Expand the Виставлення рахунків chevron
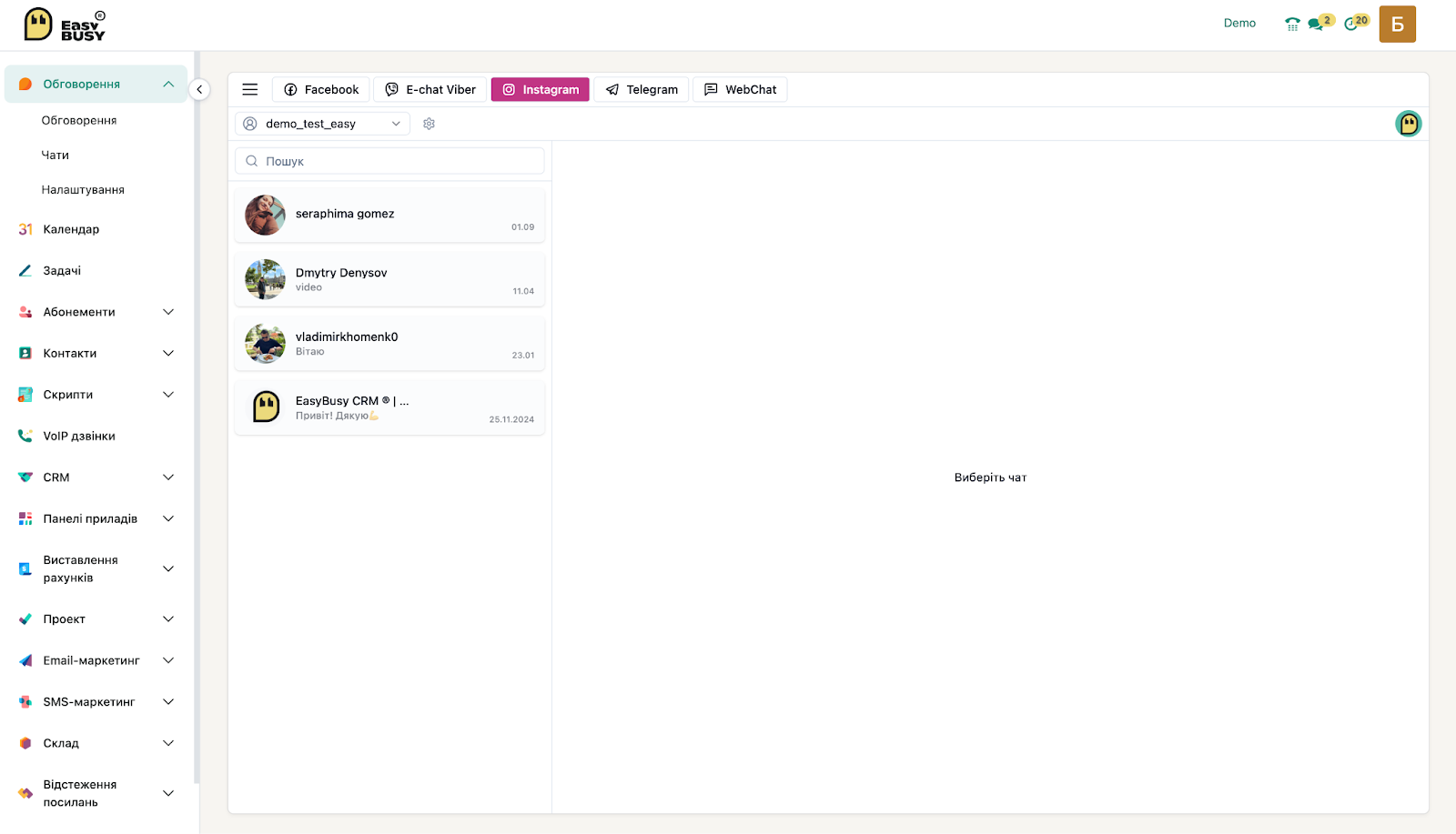Viewport: 1456px width, 834px height. (168, 569)
